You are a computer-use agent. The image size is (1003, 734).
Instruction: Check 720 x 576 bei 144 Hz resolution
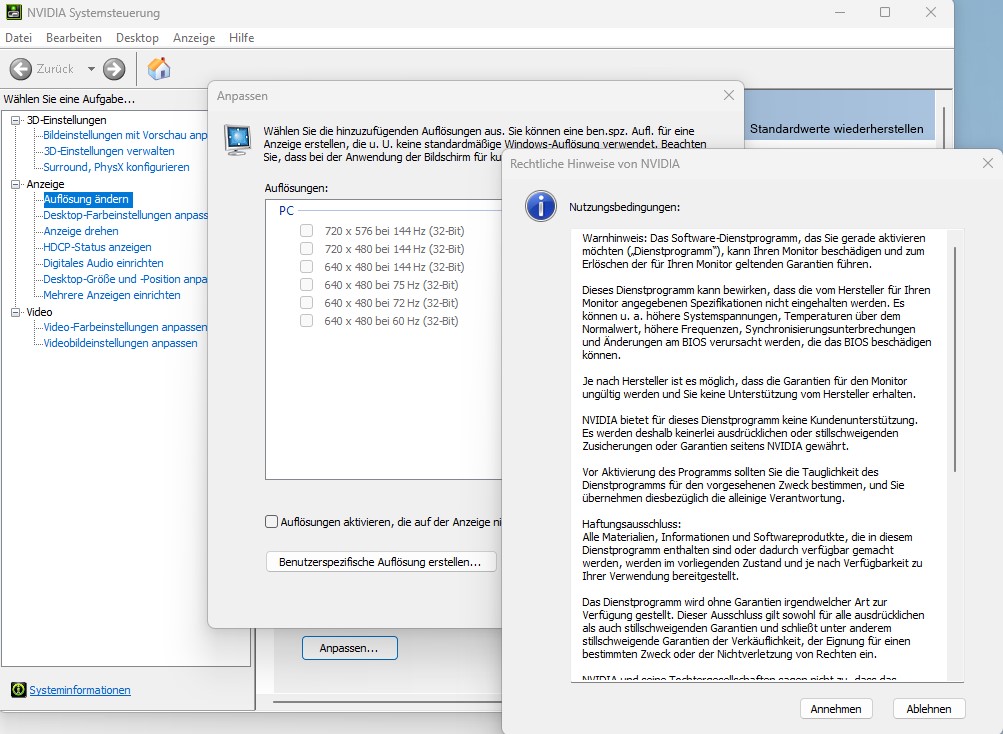(x=306, y=230)
